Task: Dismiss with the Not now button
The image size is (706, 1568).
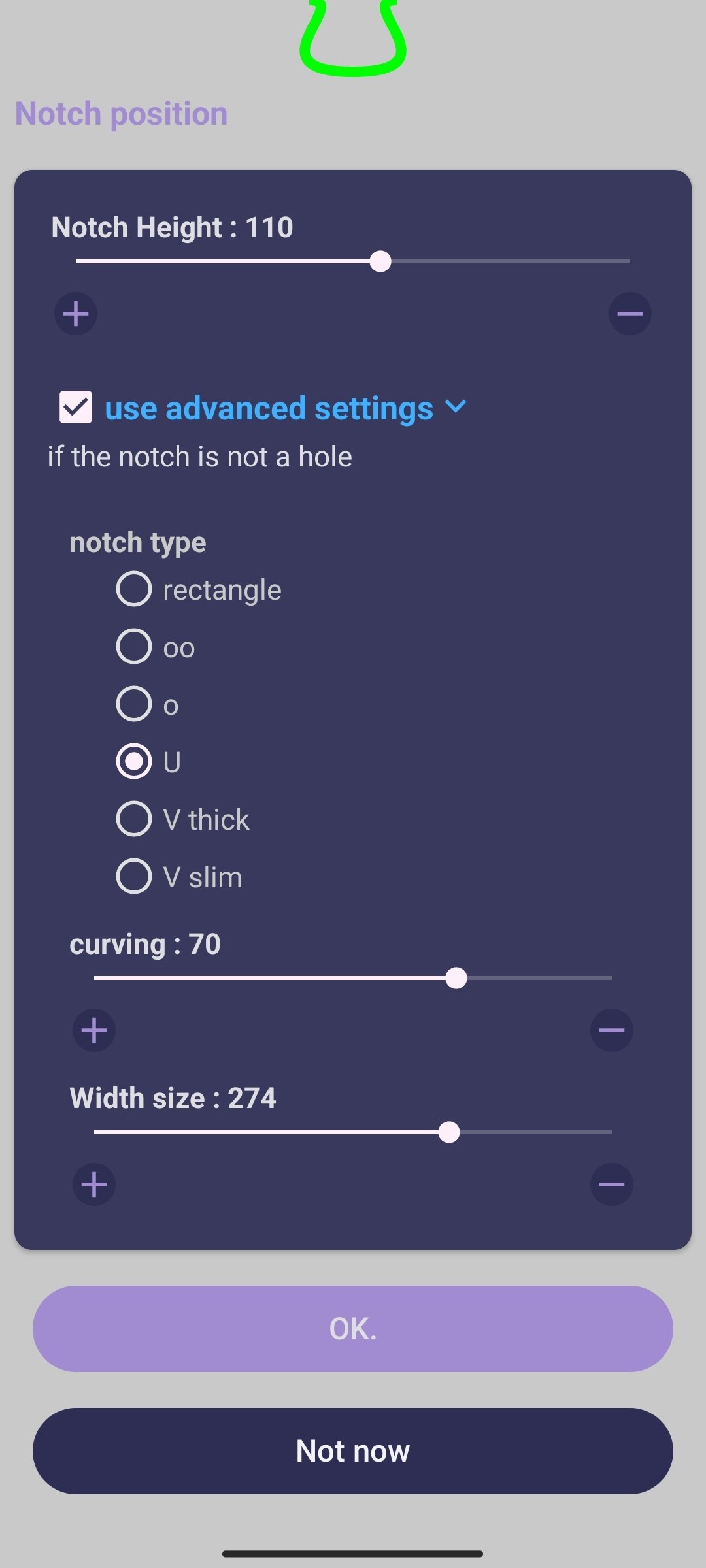Action: pos(353,1451)
